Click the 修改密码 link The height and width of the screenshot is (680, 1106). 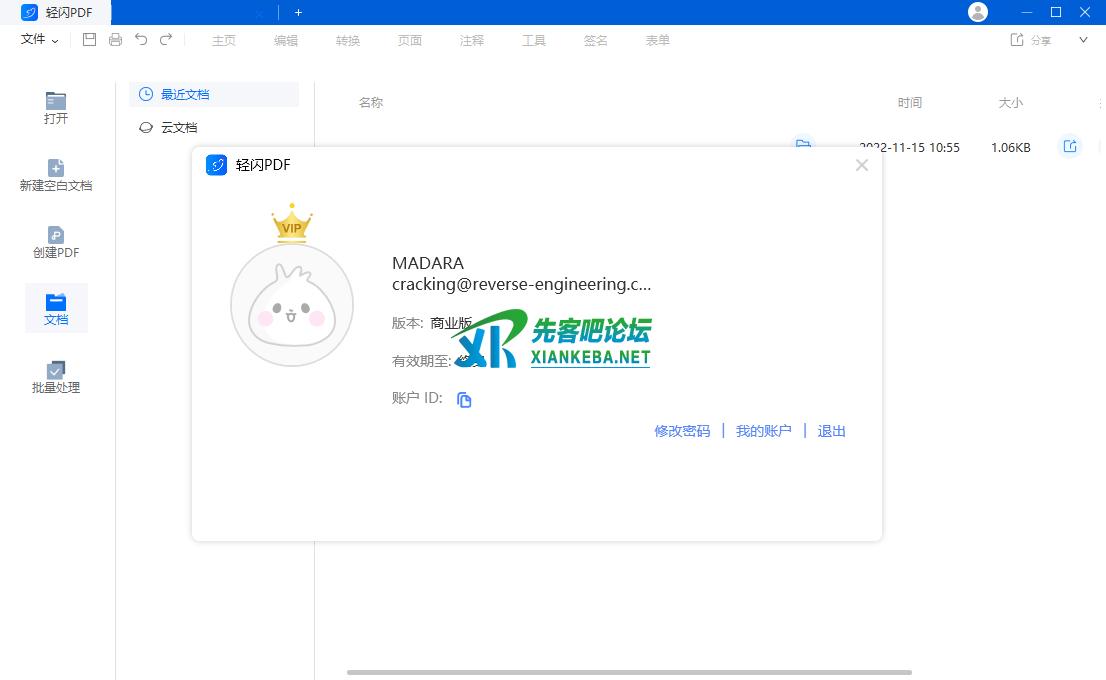pos(682,431)
